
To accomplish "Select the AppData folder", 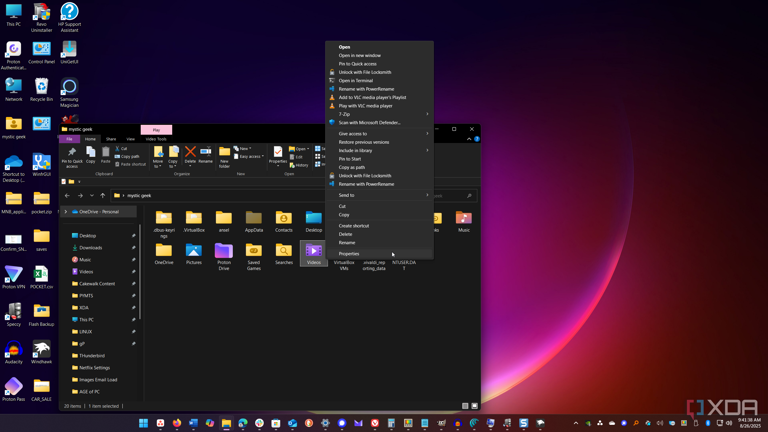I will click(x=254, y=221).
